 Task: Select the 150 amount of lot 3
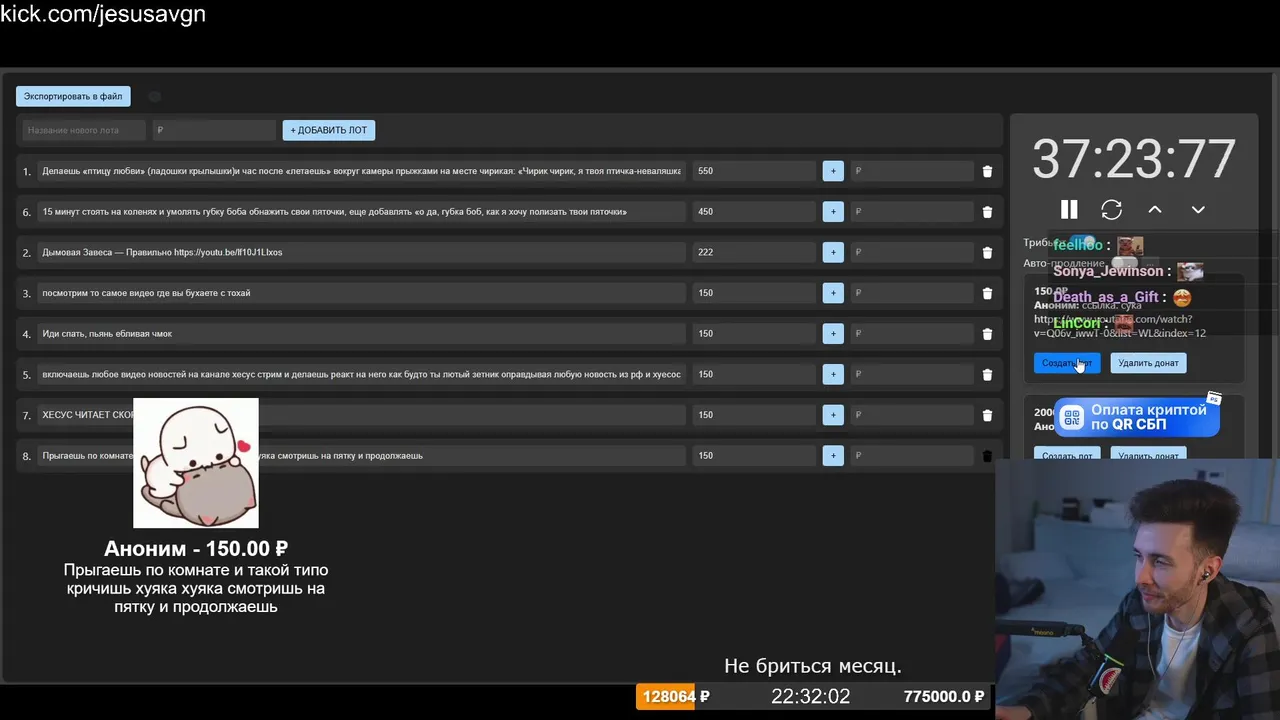754,293
